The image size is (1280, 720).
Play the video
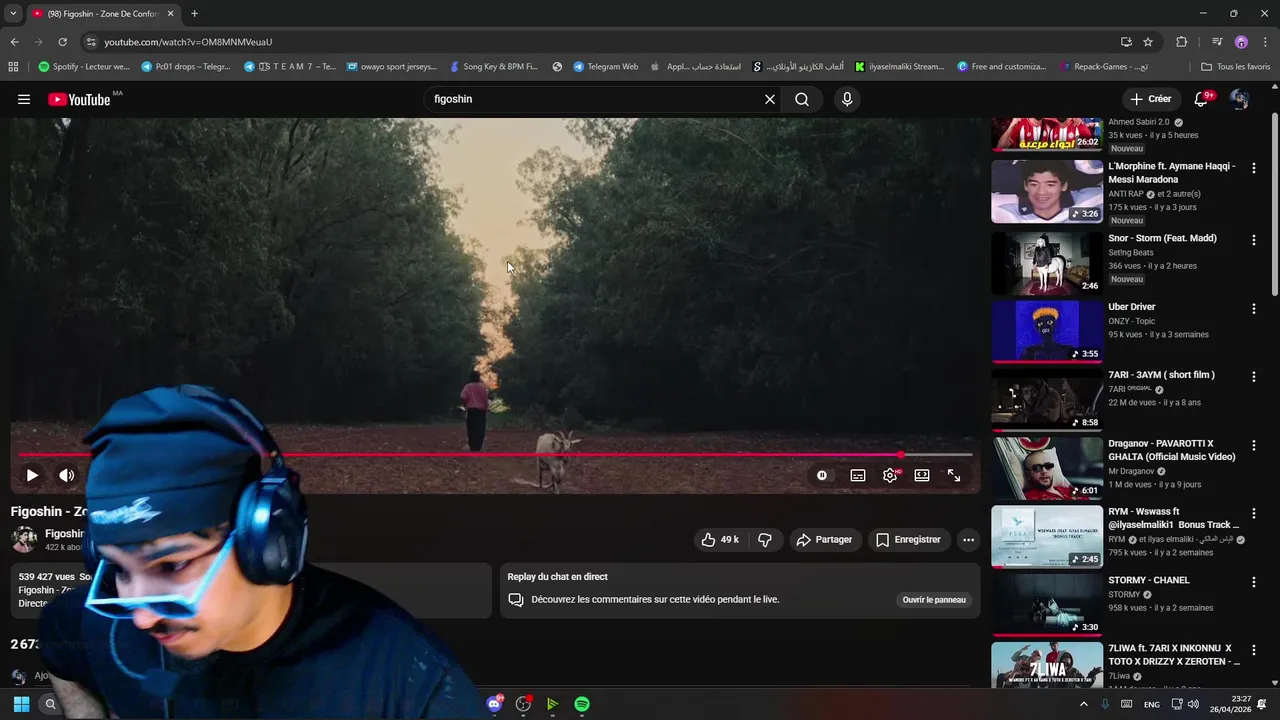(x=32, y=476)
